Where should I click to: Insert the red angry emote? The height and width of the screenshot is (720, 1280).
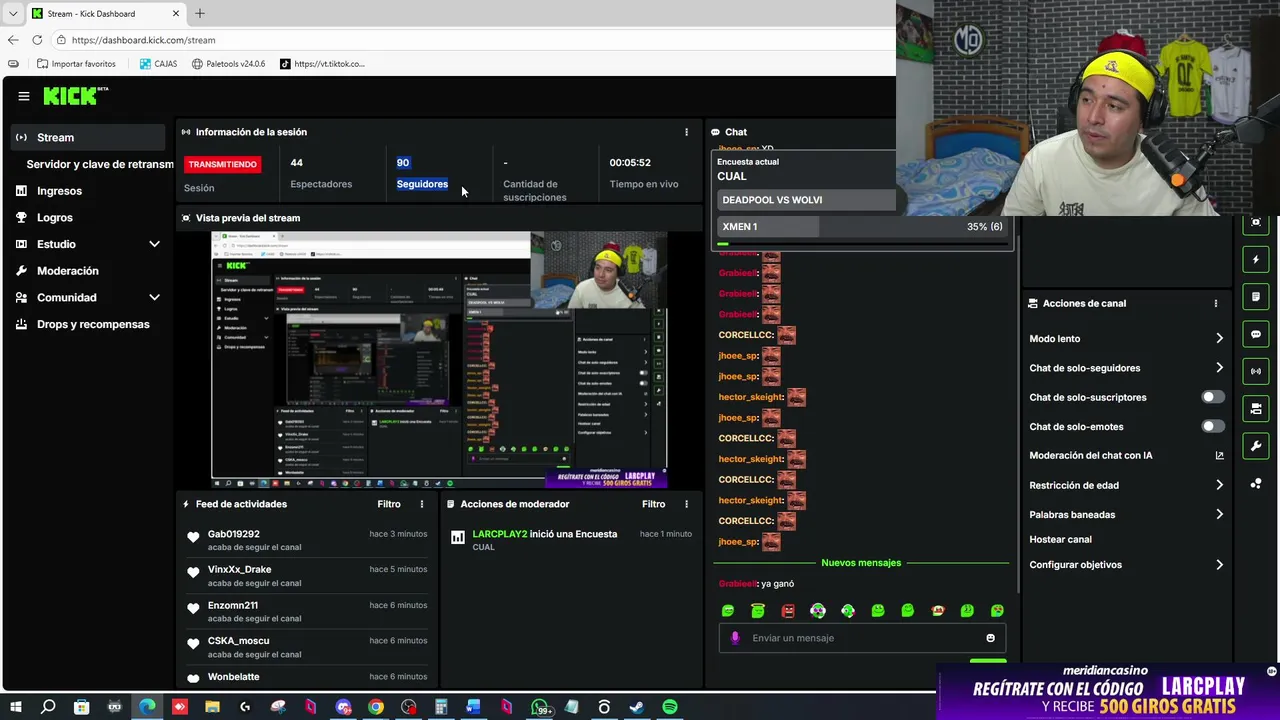[x=788, y=611]
